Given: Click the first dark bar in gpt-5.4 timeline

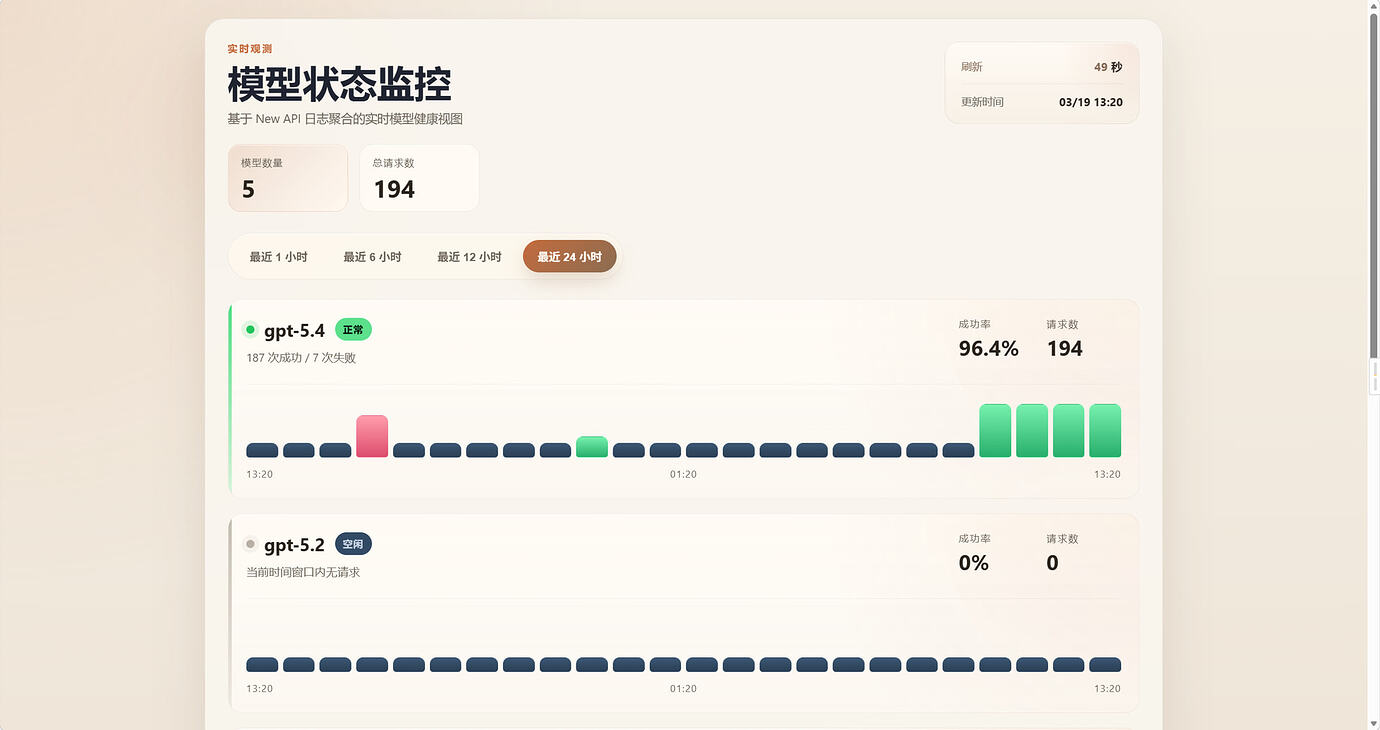Looking at the screenshot, I should click(x=262, y=451).
